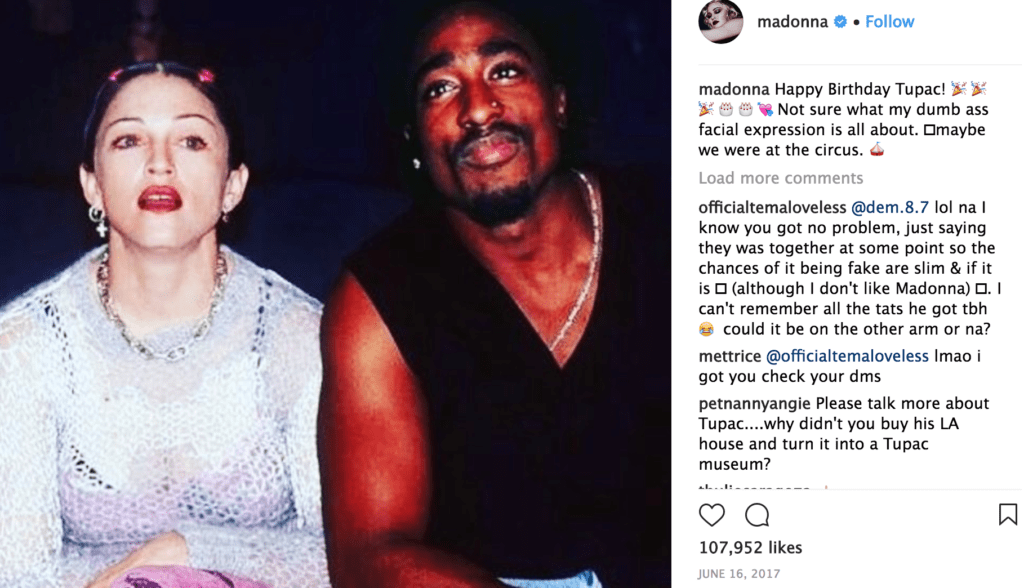
Task: Select the madonna username in caption
Action: [x=734, y=89]
